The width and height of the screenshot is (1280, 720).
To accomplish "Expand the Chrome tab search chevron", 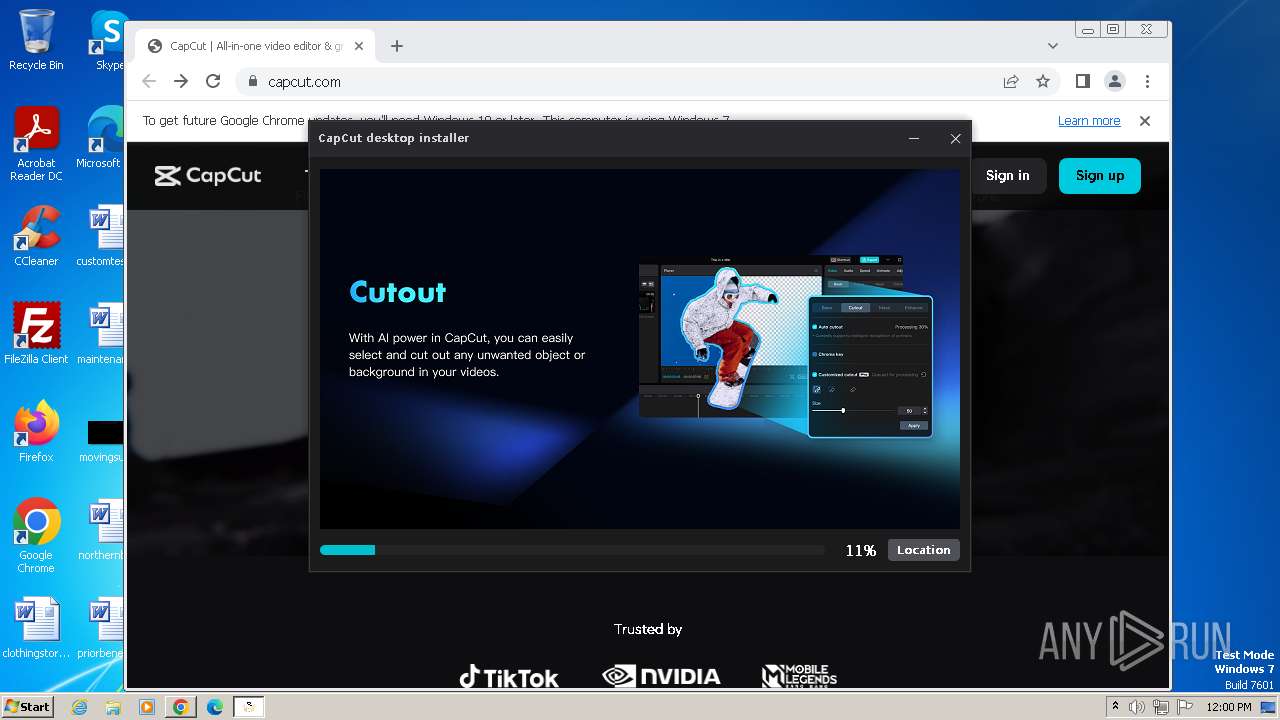I will tap(1052, 46).
